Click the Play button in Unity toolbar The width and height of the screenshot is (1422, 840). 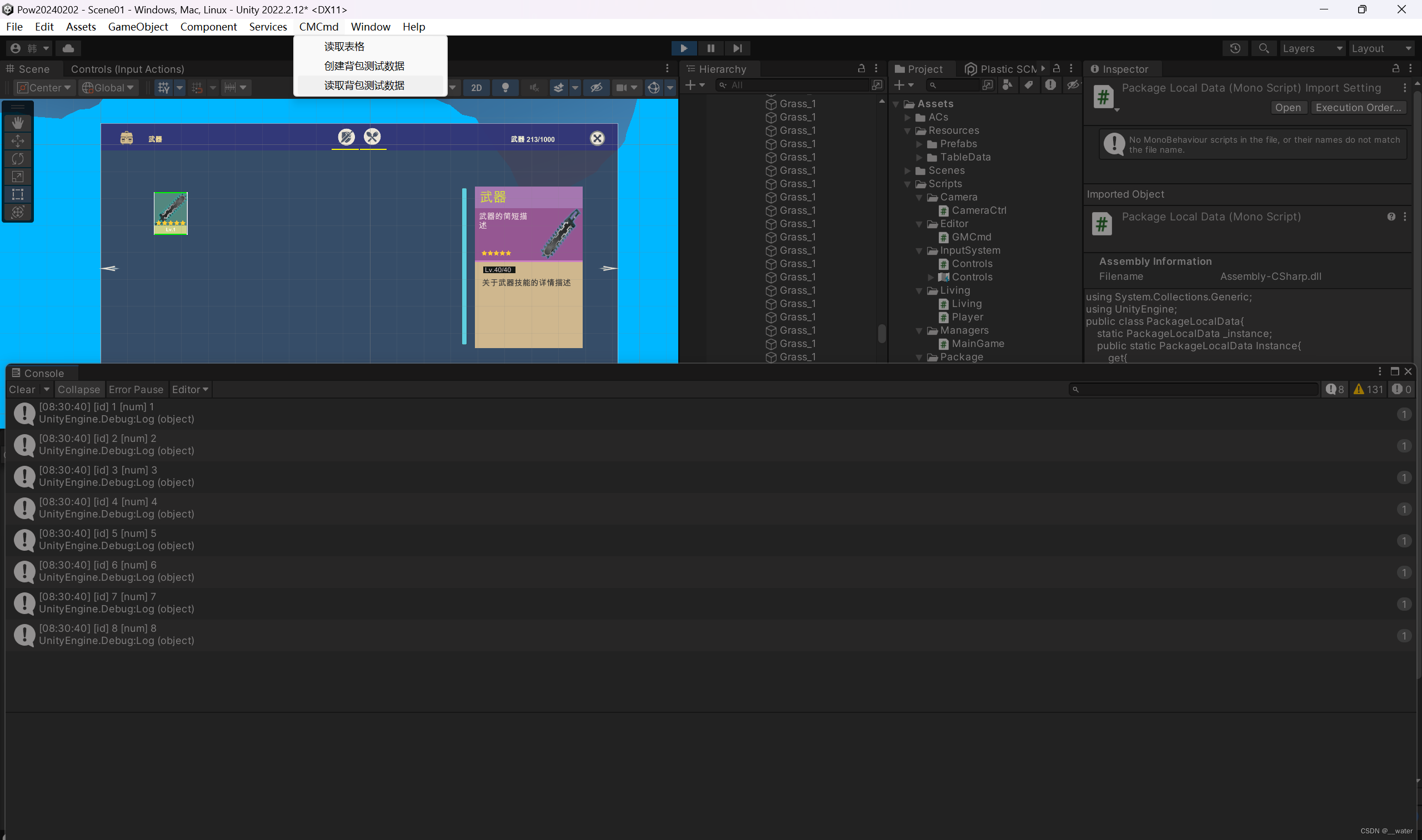[685, 47]
